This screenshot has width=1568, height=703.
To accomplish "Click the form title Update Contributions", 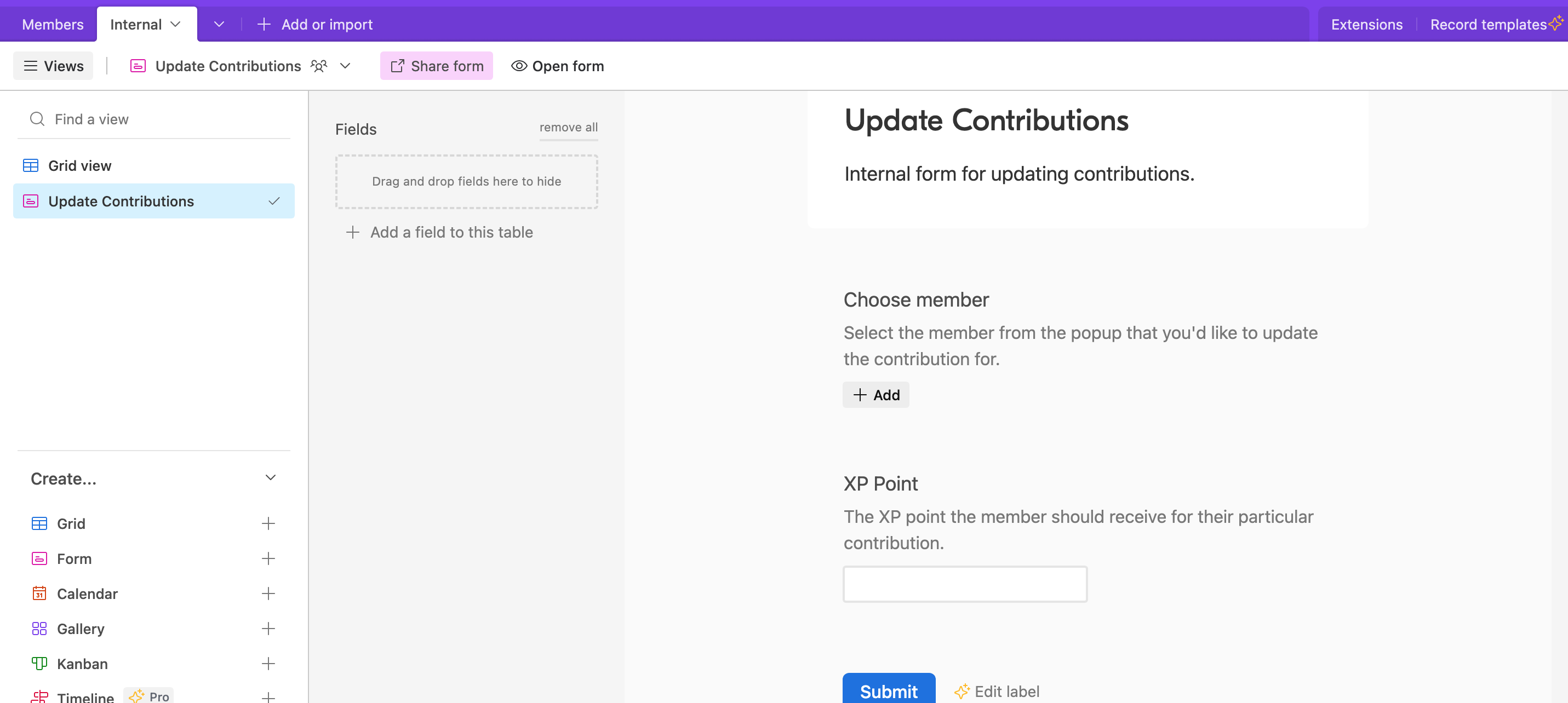I will tap(986, 120).
